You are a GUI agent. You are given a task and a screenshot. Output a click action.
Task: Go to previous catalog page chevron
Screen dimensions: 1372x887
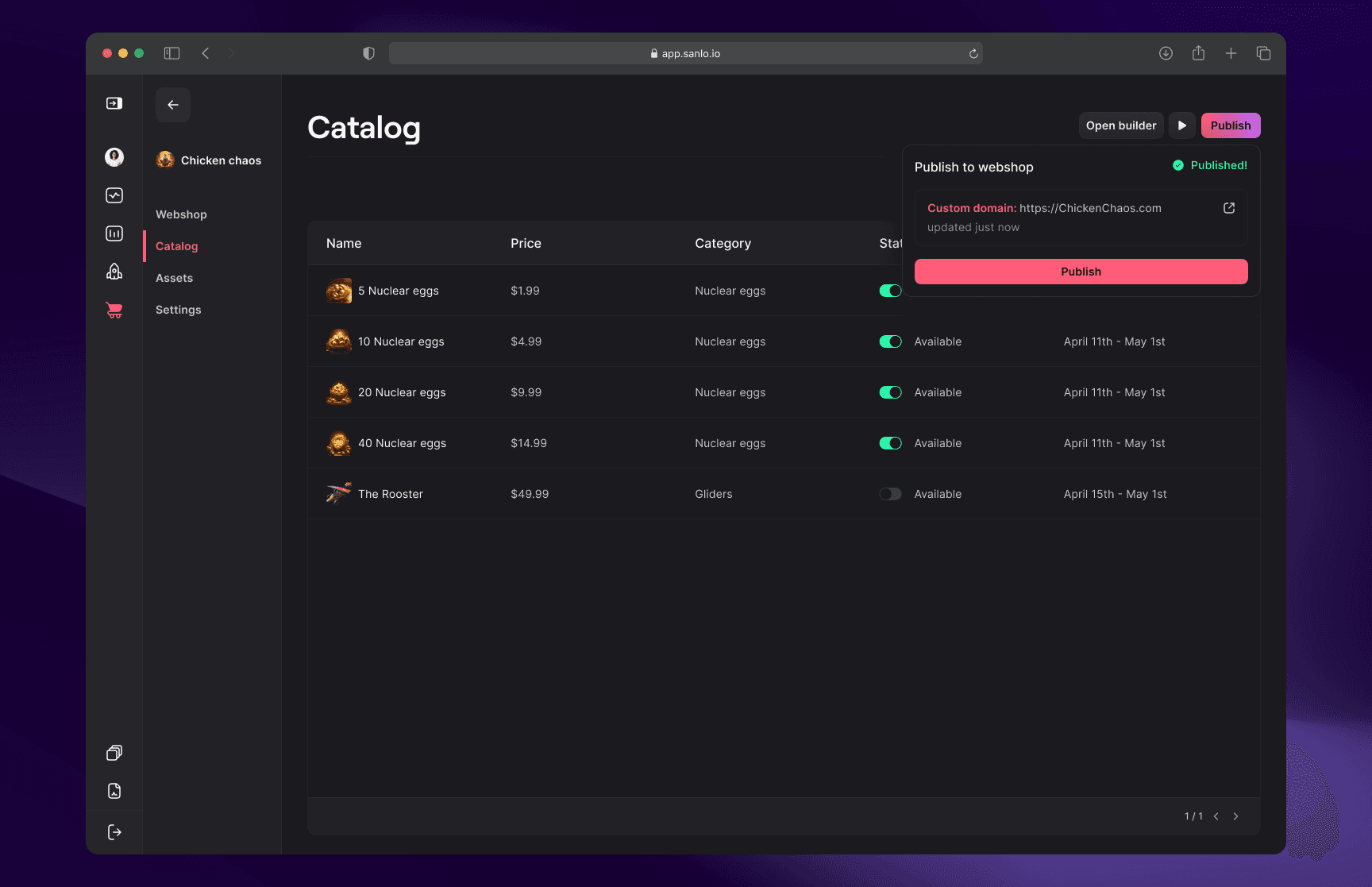(1216, 816)
